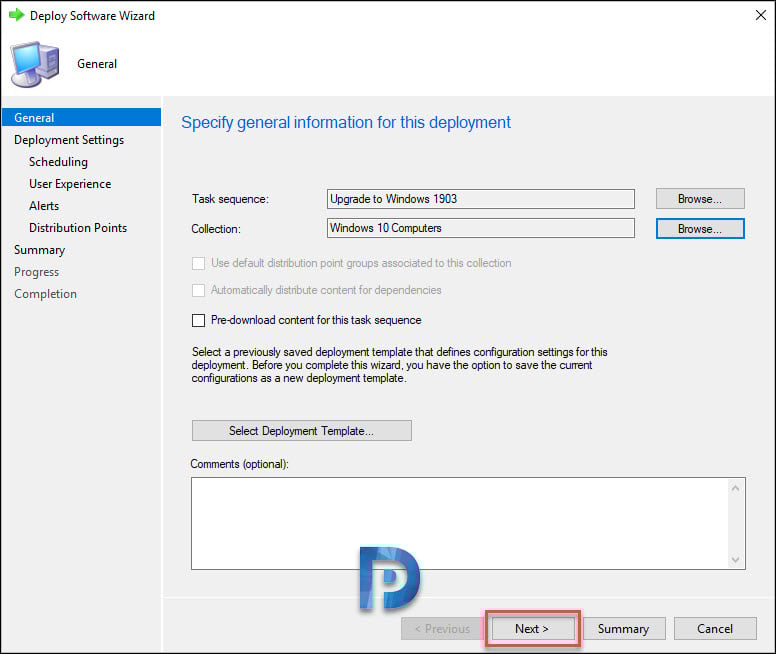Click the comments box scroll down arrow
776x654 pixels.
(735, 559)
